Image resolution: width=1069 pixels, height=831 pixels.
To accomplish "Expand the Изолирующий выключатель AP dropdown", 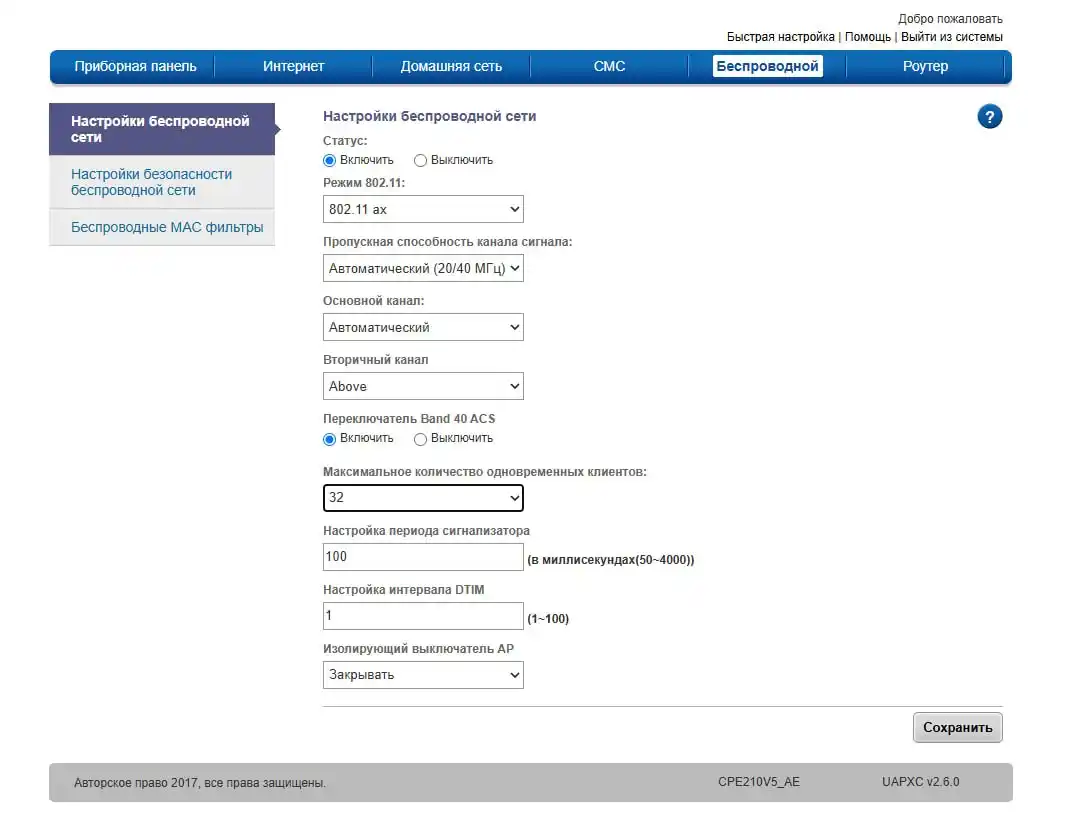I will click(x=423, y=675).
